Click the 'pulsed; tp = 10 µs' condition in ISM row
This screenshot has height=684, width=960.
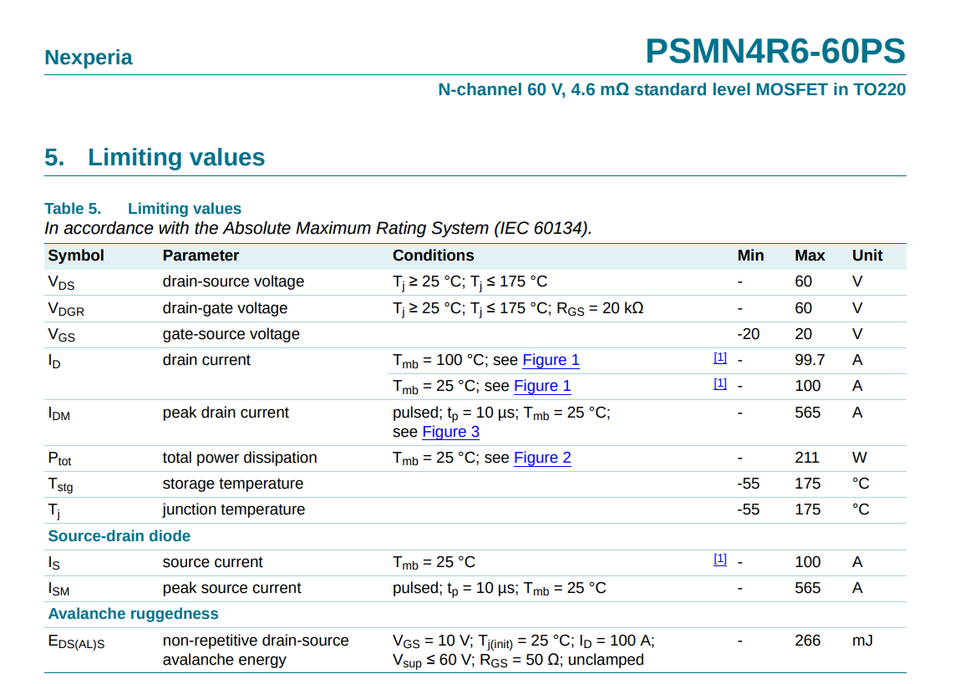coord(499,588)
